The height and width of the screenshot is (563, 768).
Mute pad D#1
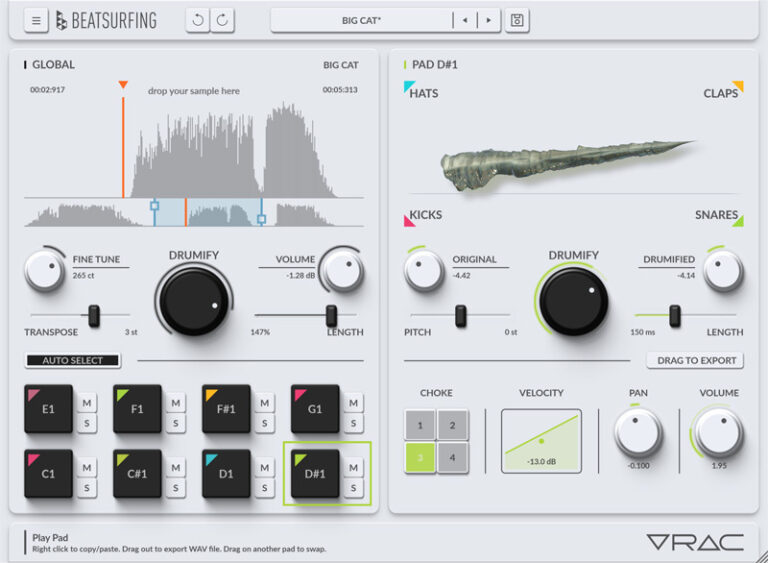(x=353, y=468)
